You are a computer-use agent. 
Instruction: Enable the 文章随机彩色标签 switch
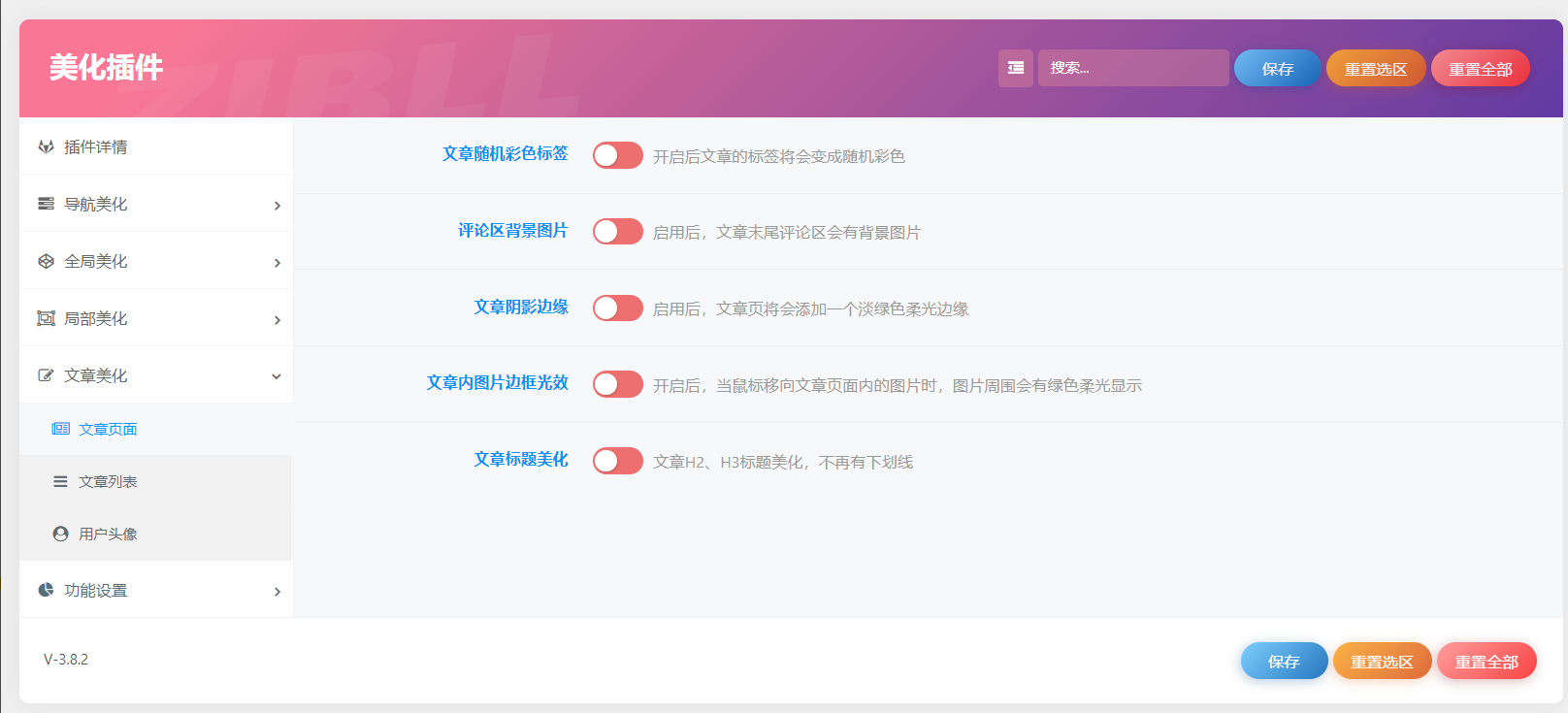[x=617, y=155]
